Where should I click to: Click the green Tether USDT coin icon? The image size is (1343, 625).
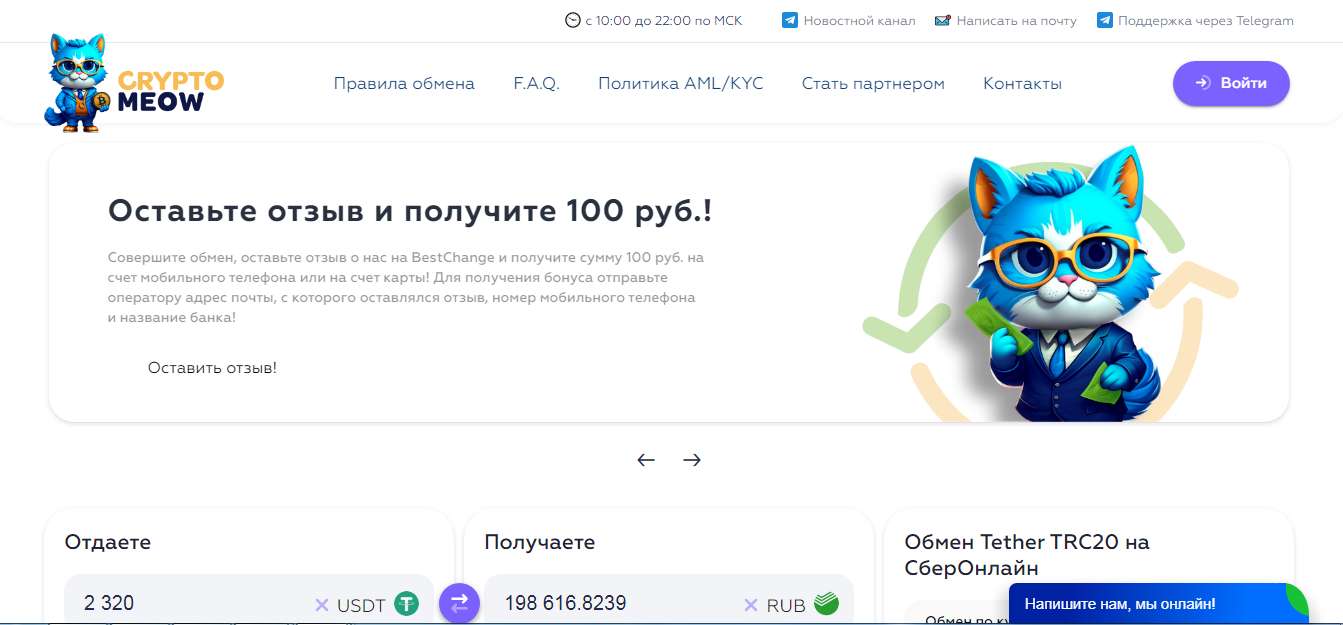coord(405,603)
